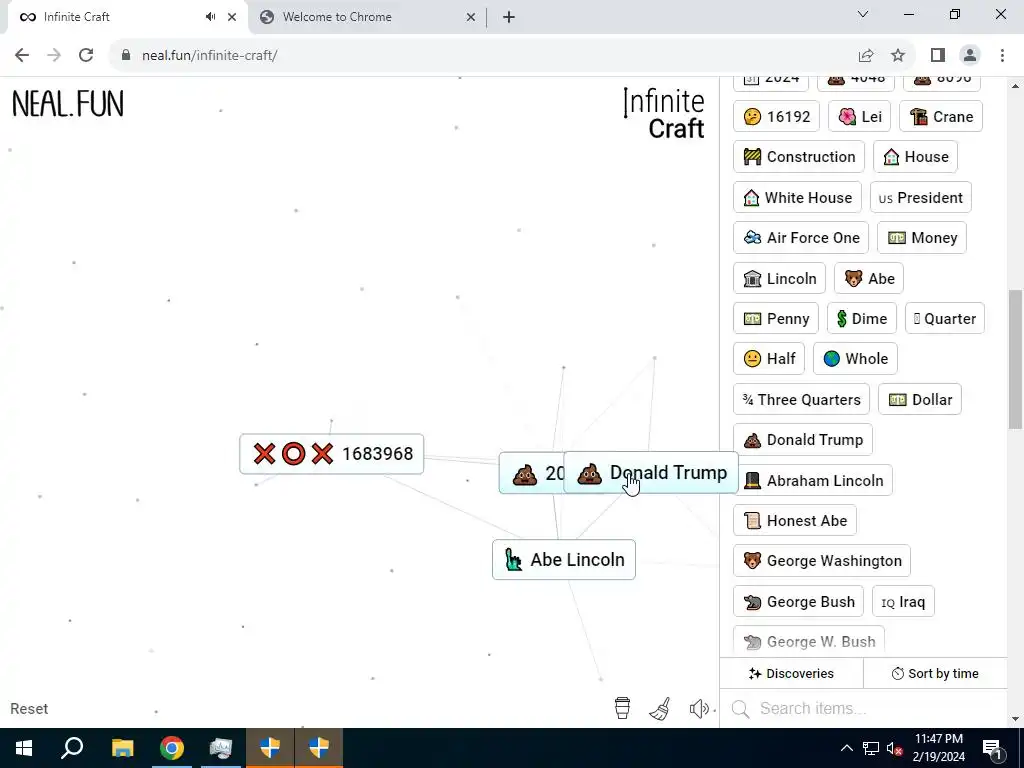The width and height of the screenshot is (1024, 768).
Task: Open the Windows Start menu
Action: (24, 748)
